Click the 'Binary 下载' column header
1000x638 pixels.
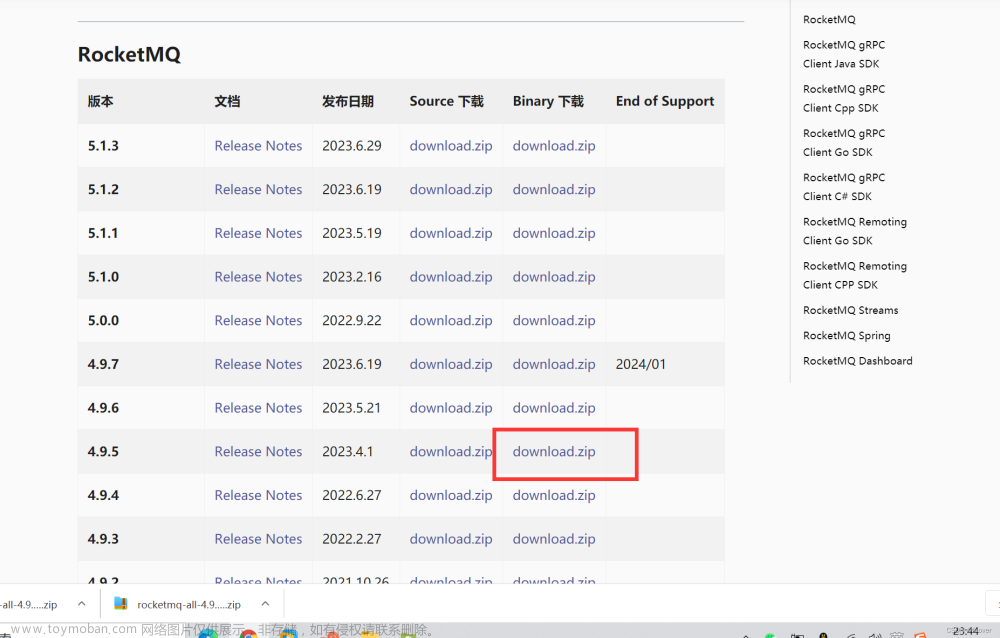point(548,101)
